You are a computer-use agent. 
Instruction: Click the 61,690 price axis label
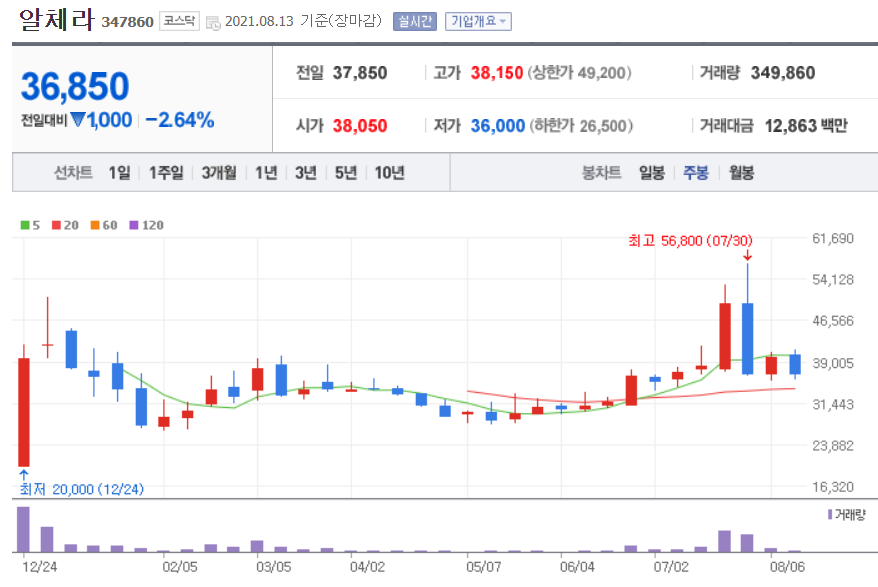(x=833, y=239)
